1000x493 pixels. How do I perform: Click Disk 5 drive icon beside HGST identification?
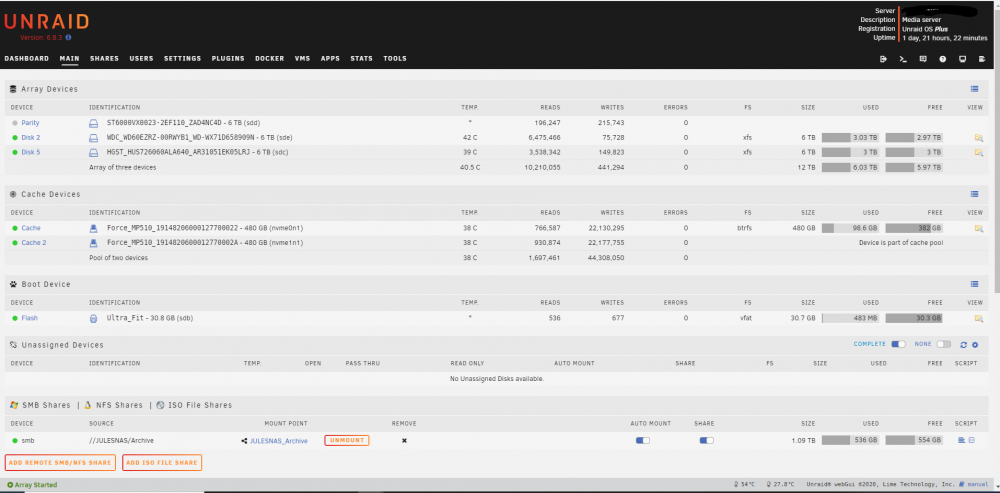pos(93,152)
